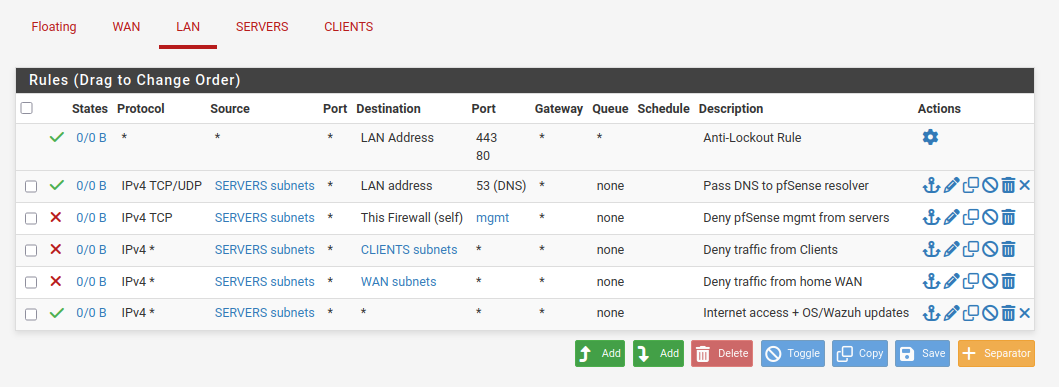Check the Internet access + OS/Wazuh updates row
1059x387 pixels.
(30, 314)
